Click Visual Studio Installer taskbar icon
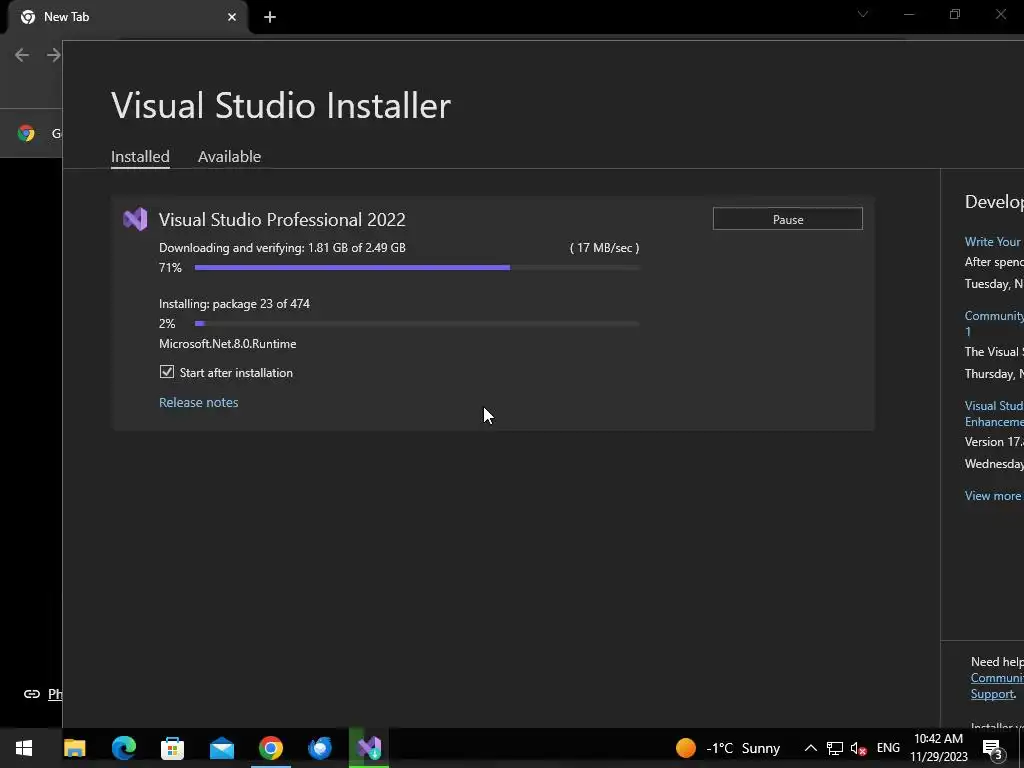This screenshot has height=768, width=1024. pyautogui.click(x=369, y=748)
